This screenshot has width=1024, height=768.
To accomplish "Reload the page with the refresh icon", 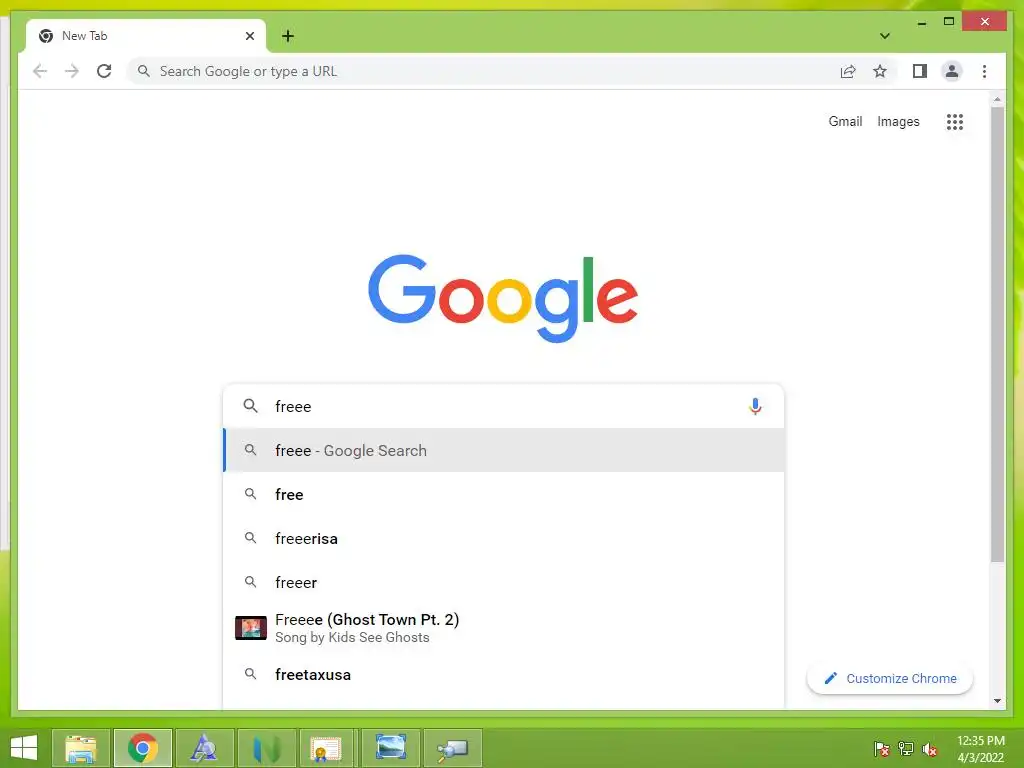I will point(104,71).
